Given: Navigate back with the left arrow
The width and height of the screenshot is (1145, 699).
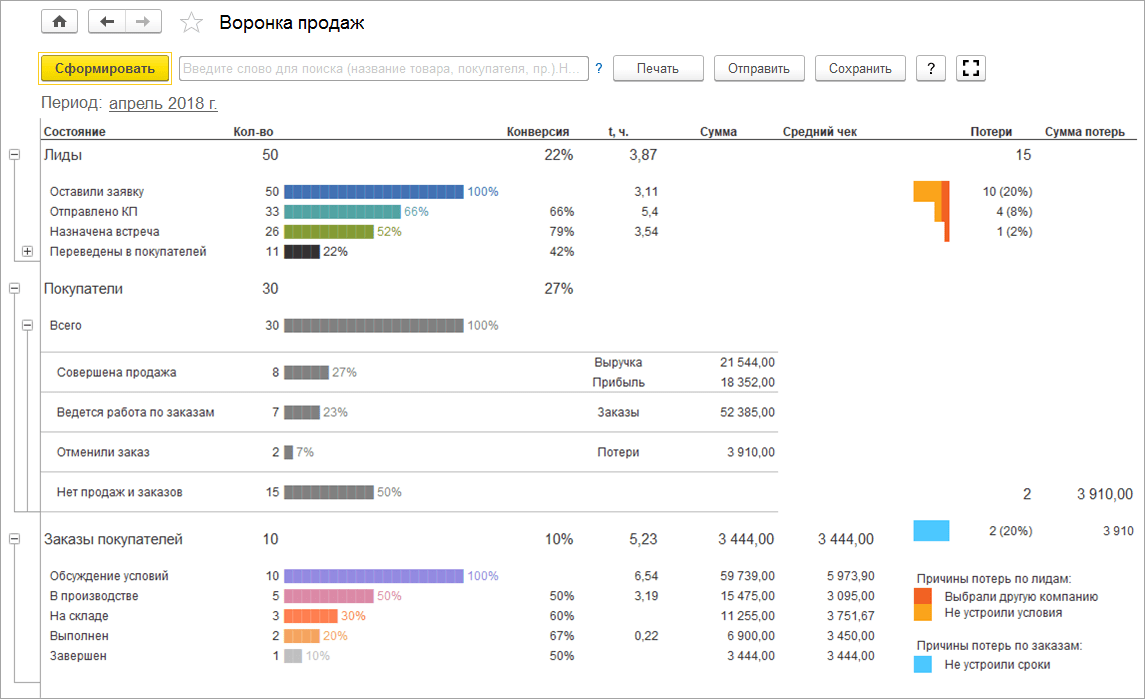Looking at the screenshot, I should 107,22.
